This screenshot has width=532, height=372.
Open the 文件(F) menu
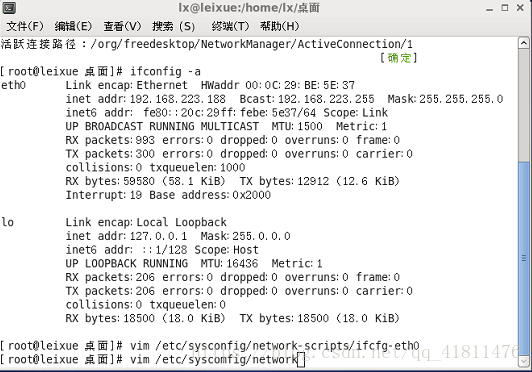tap(25, 26)
